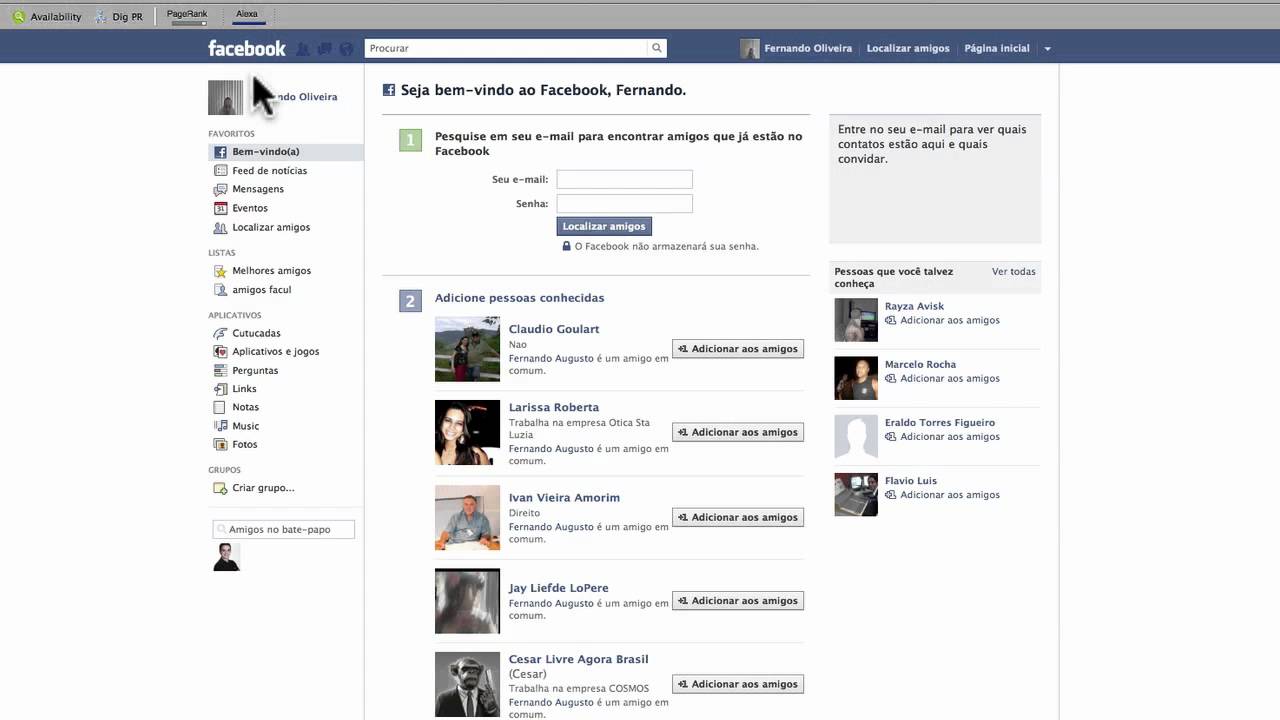Image resolution: width=1280 pixels, height=720 pixels.
Task: Open the friend requests icon in header
Action: 303,48
